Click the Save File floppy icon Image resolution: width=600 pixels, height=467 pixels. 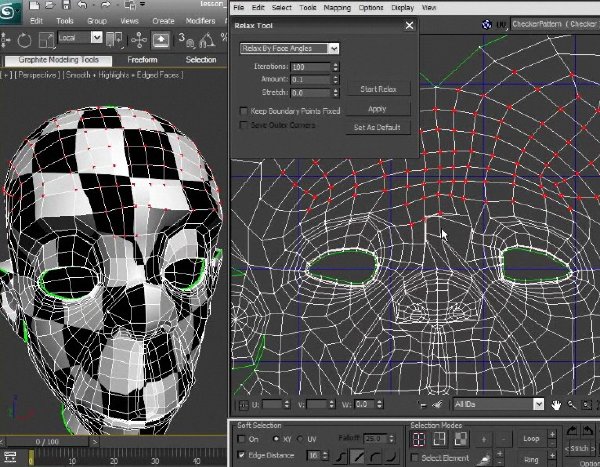point(66,5)
